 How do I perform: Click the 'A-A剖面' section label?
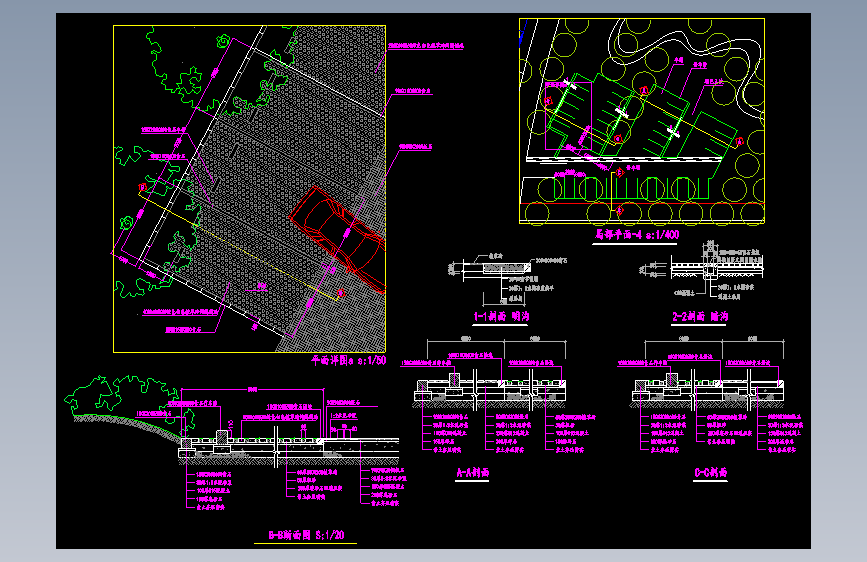coord(473,473)
